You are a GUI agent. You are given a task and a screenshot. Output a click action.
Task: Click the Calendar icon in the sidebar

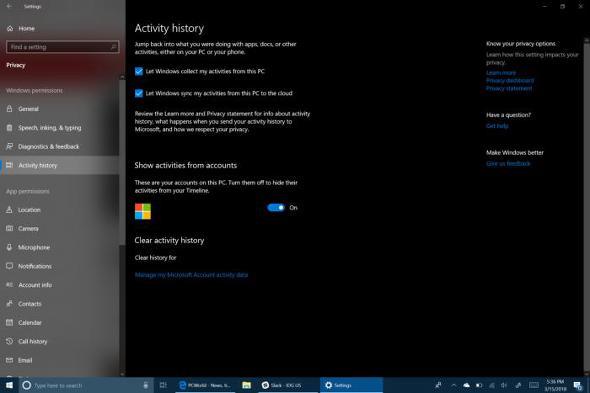[x=9, y=323]
